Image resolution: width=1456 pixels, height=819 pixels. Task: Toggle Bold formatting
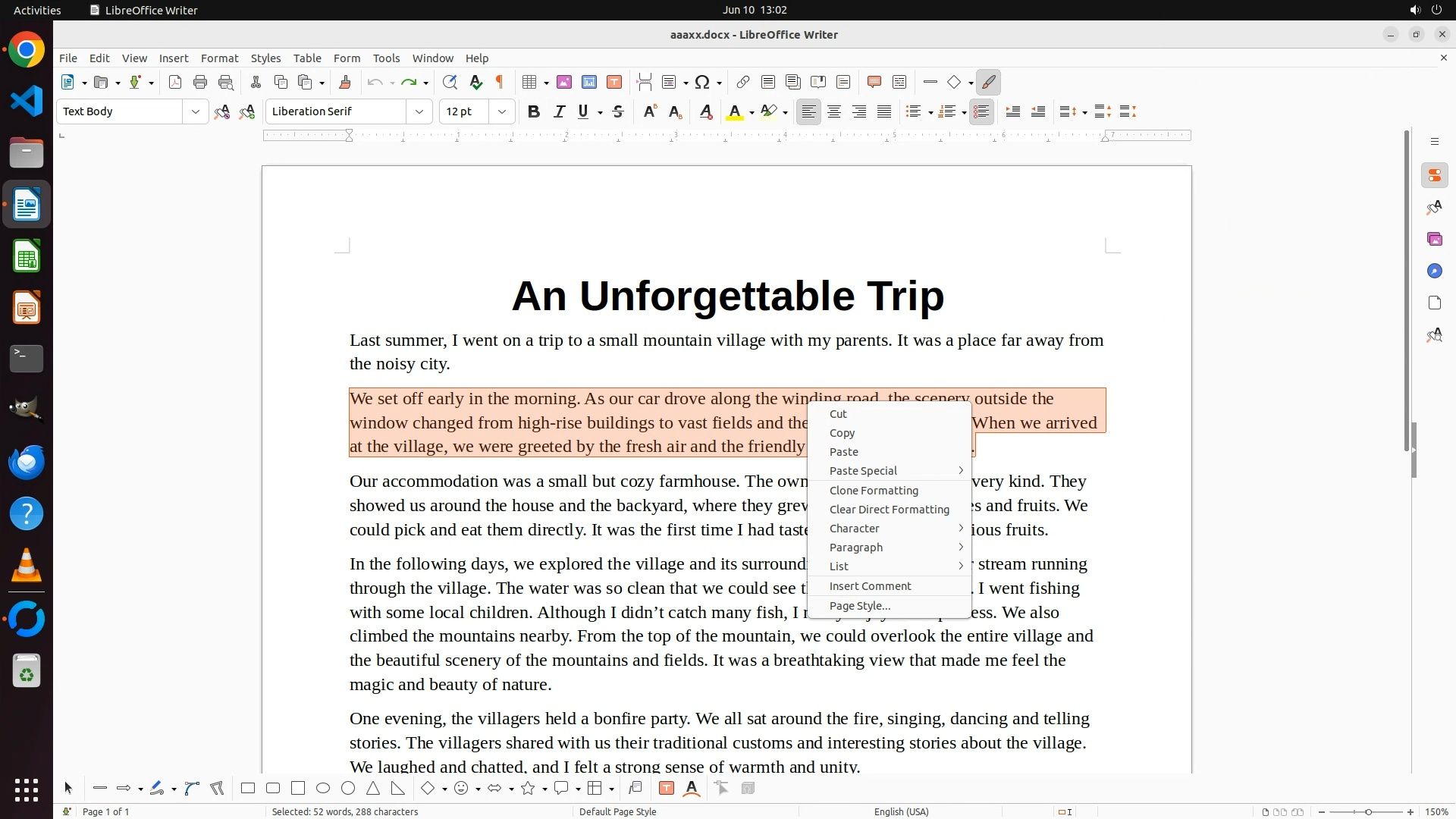534,112
